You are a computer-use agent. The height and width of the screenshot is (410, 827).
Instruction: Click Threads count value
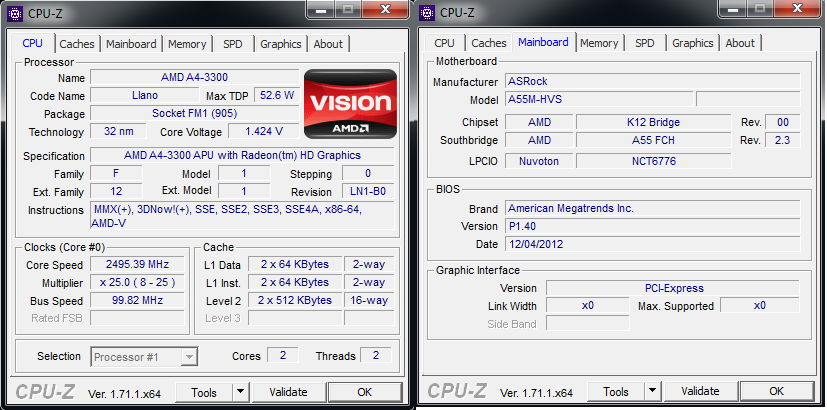coord(376,355)
